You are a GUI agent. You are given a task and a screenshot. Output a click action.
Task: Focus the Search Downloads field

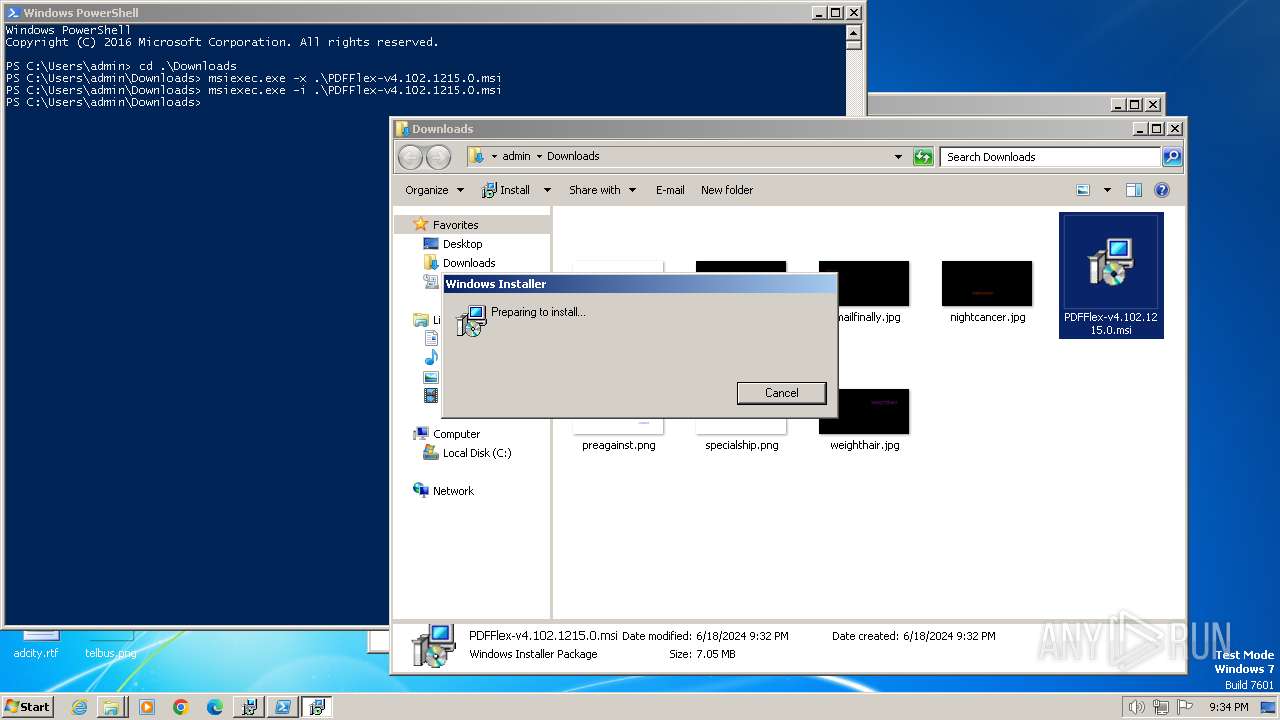click(1050, 157)
